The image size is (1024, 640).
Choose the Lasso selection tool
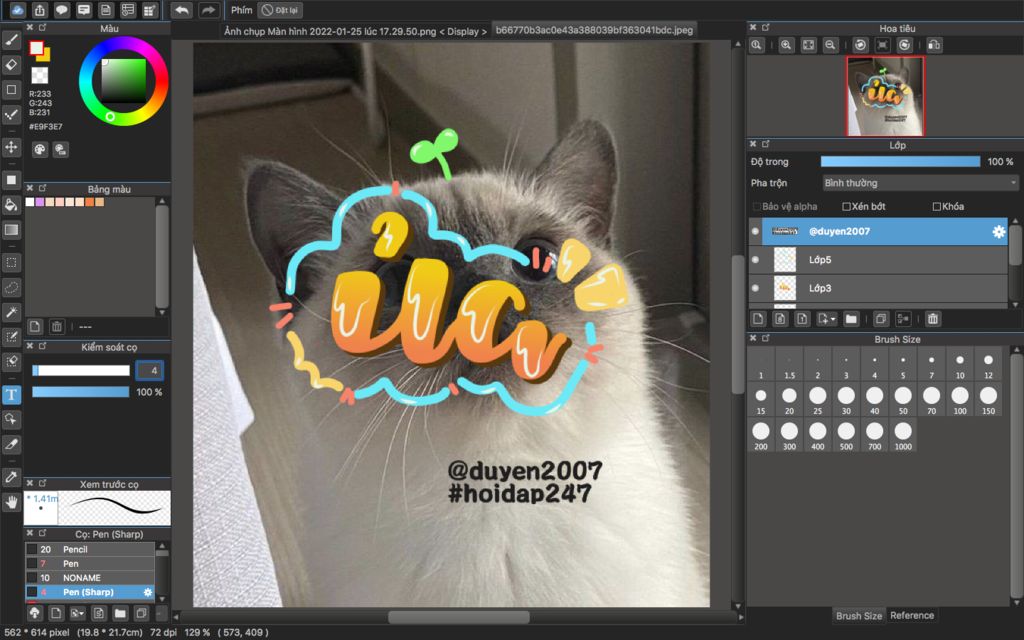point(11,287)
